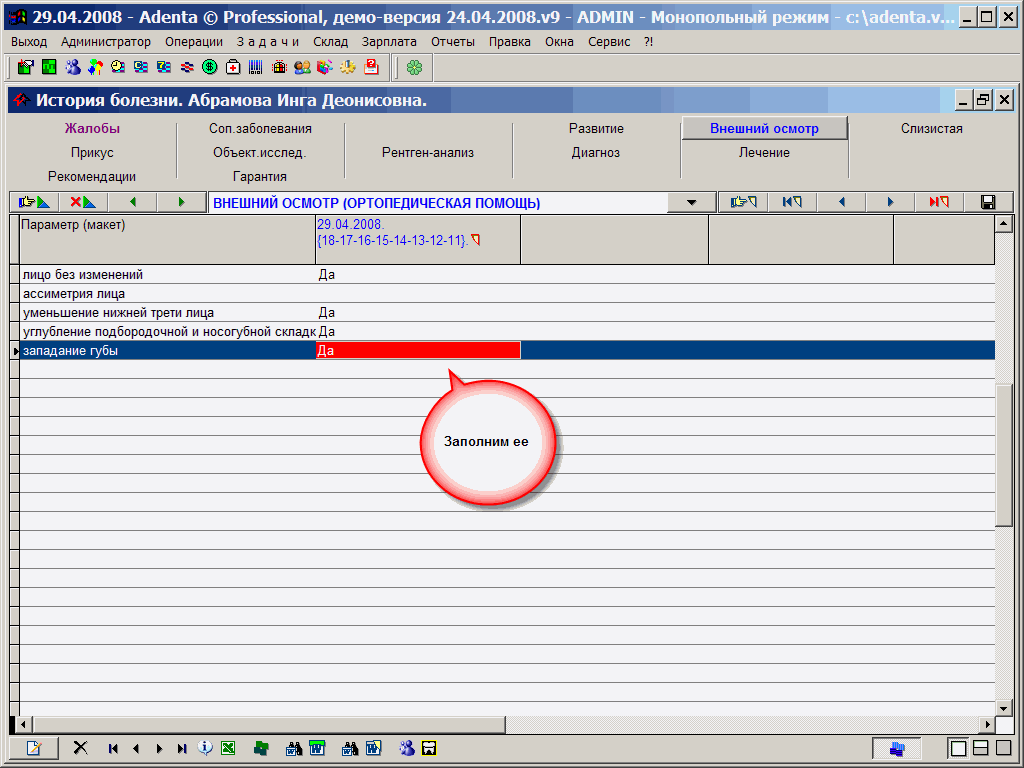Switch to the Рентген-анализ section

pyautogui.click(x=428, y=153)
